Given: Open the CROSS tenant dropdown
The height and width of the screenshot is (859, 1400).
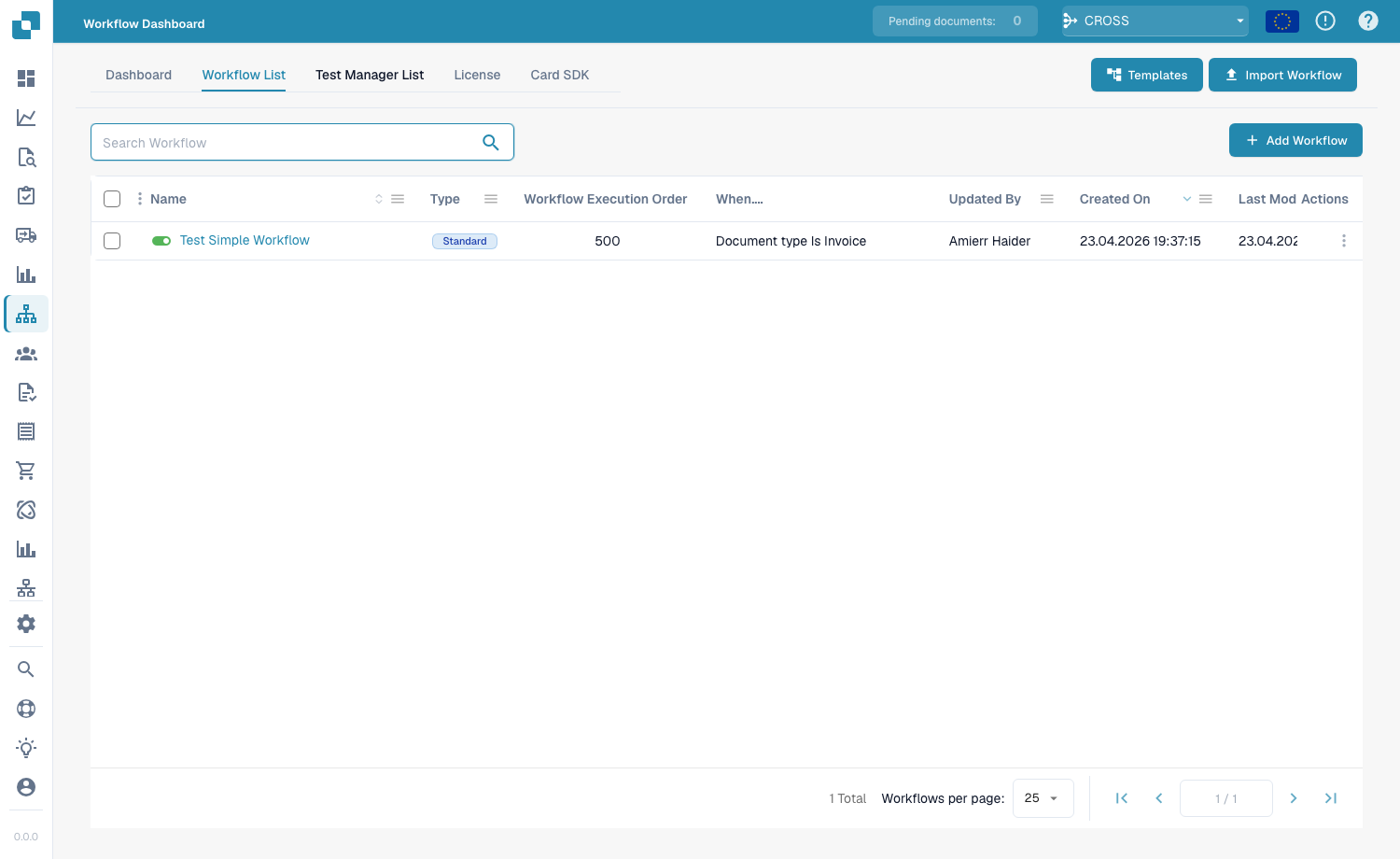Looking at the screenshot, I should coord(1155,21).
